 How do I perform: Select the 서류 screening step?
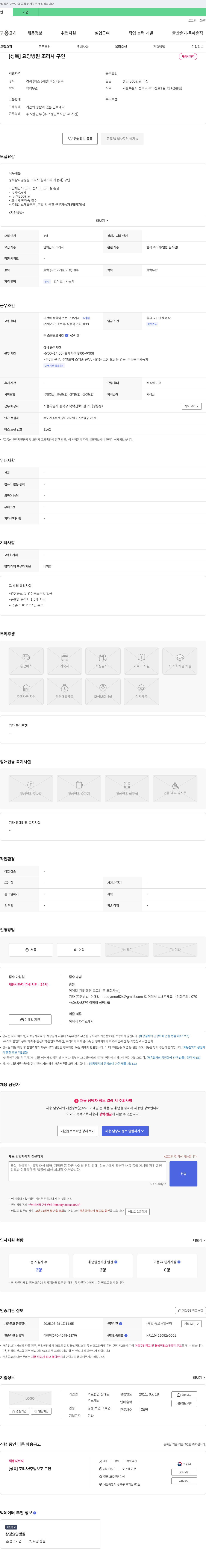(x=31, y=949)
